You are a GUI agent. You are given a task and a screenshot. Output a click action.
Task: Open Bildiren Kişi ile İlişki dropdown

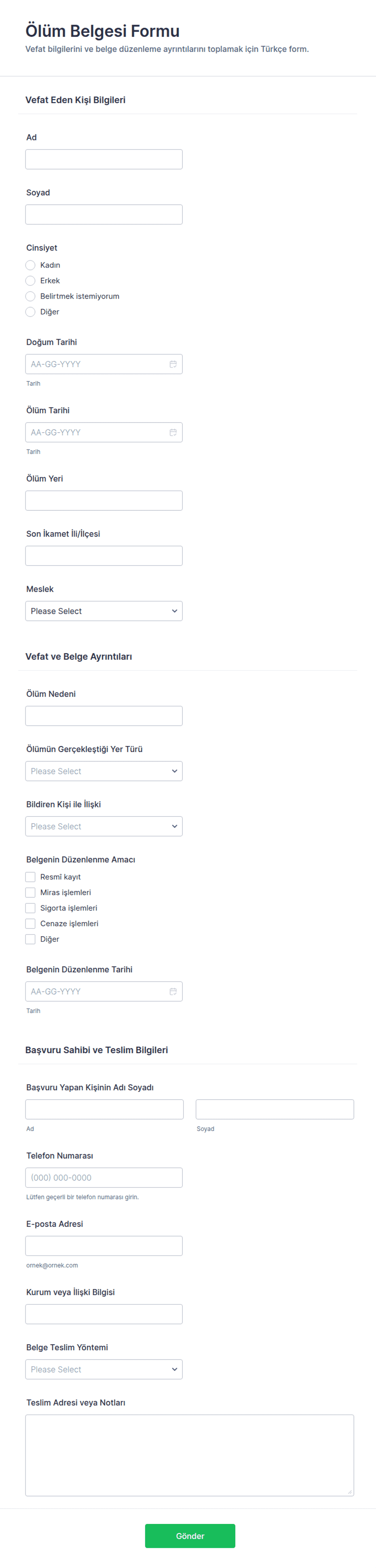pyautogui.click(x=104, y=826)
